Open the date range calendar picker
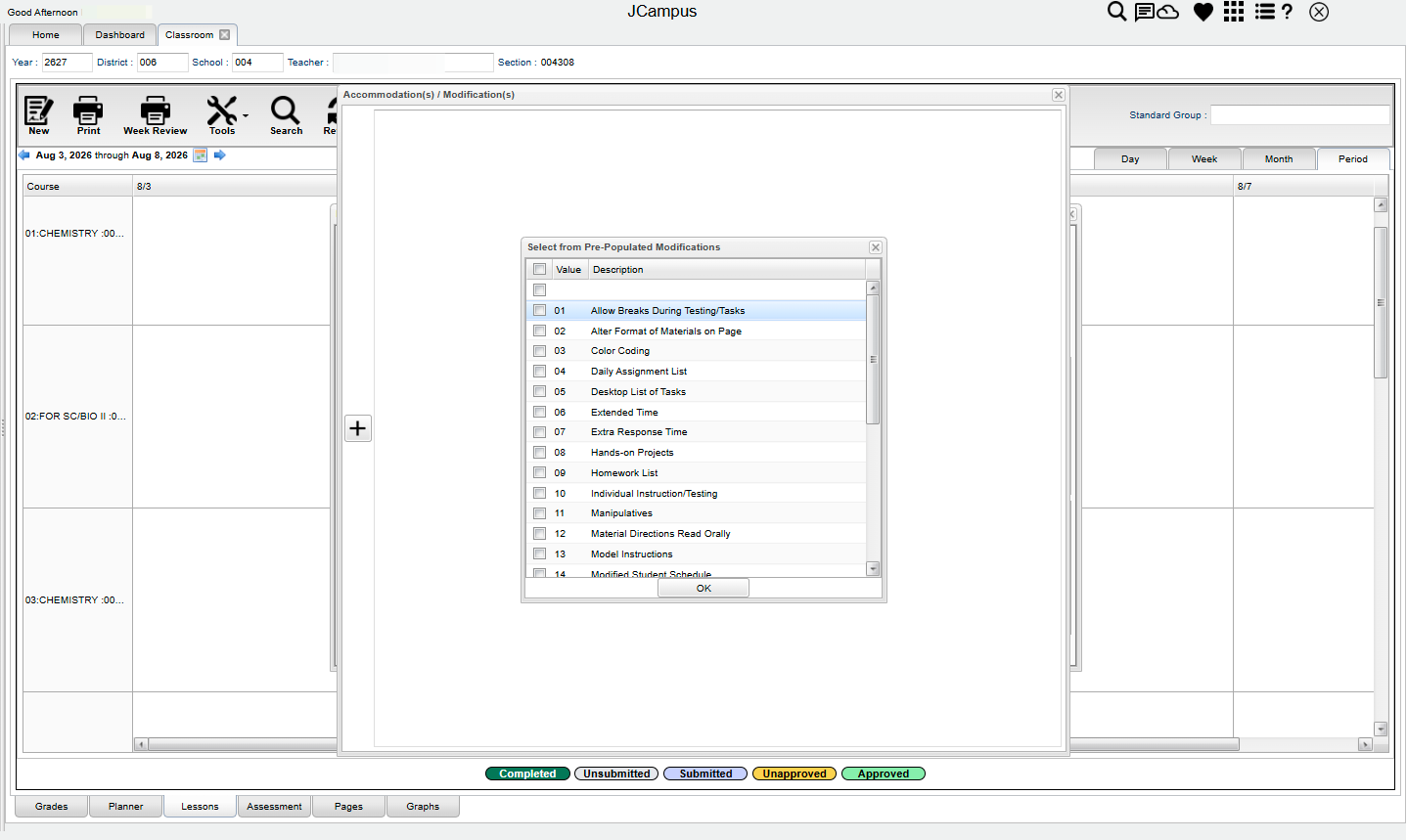Image resolution: width=1407 pixels, height=840 pixels. point(201,155)
